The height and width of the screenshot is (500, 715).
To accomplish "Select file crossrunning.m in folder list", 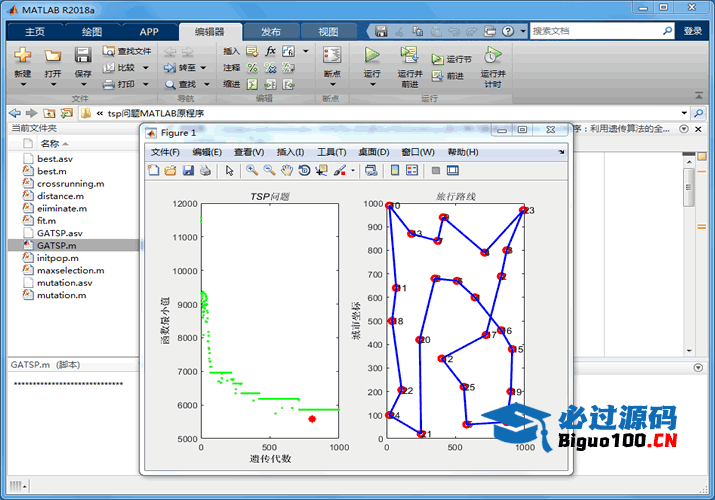I will 73,183.
